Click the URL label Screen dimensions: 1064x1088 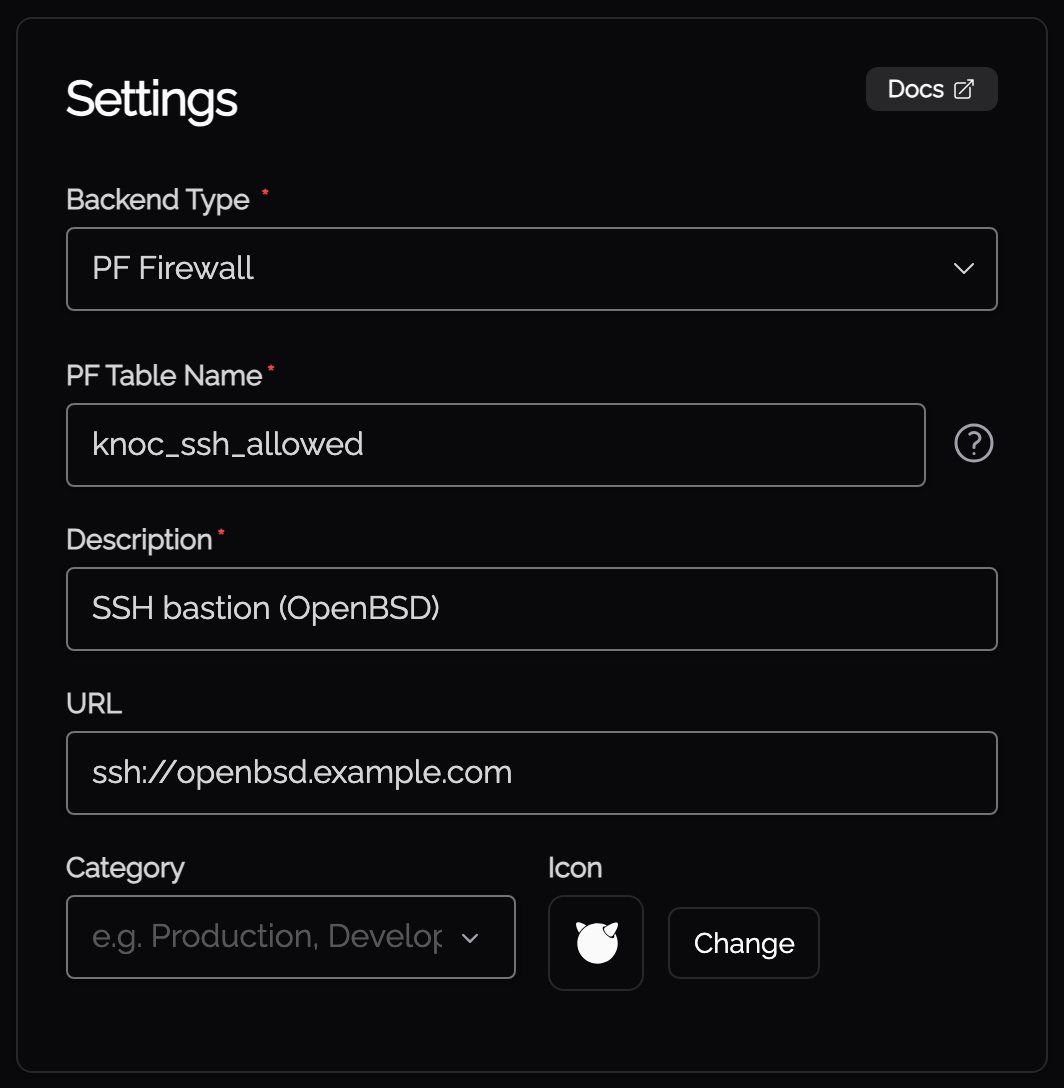point(94,704)
